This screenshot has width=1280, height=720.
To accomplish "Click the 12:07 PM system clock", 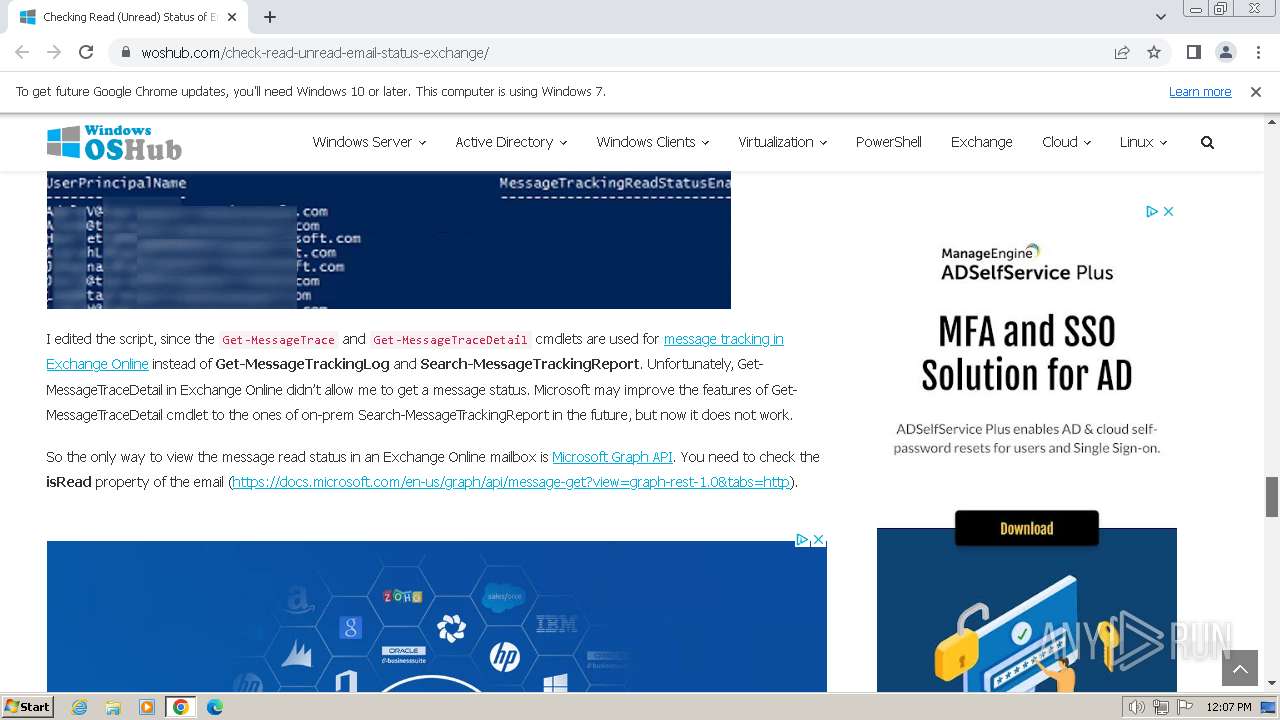I will (1229, 707).
